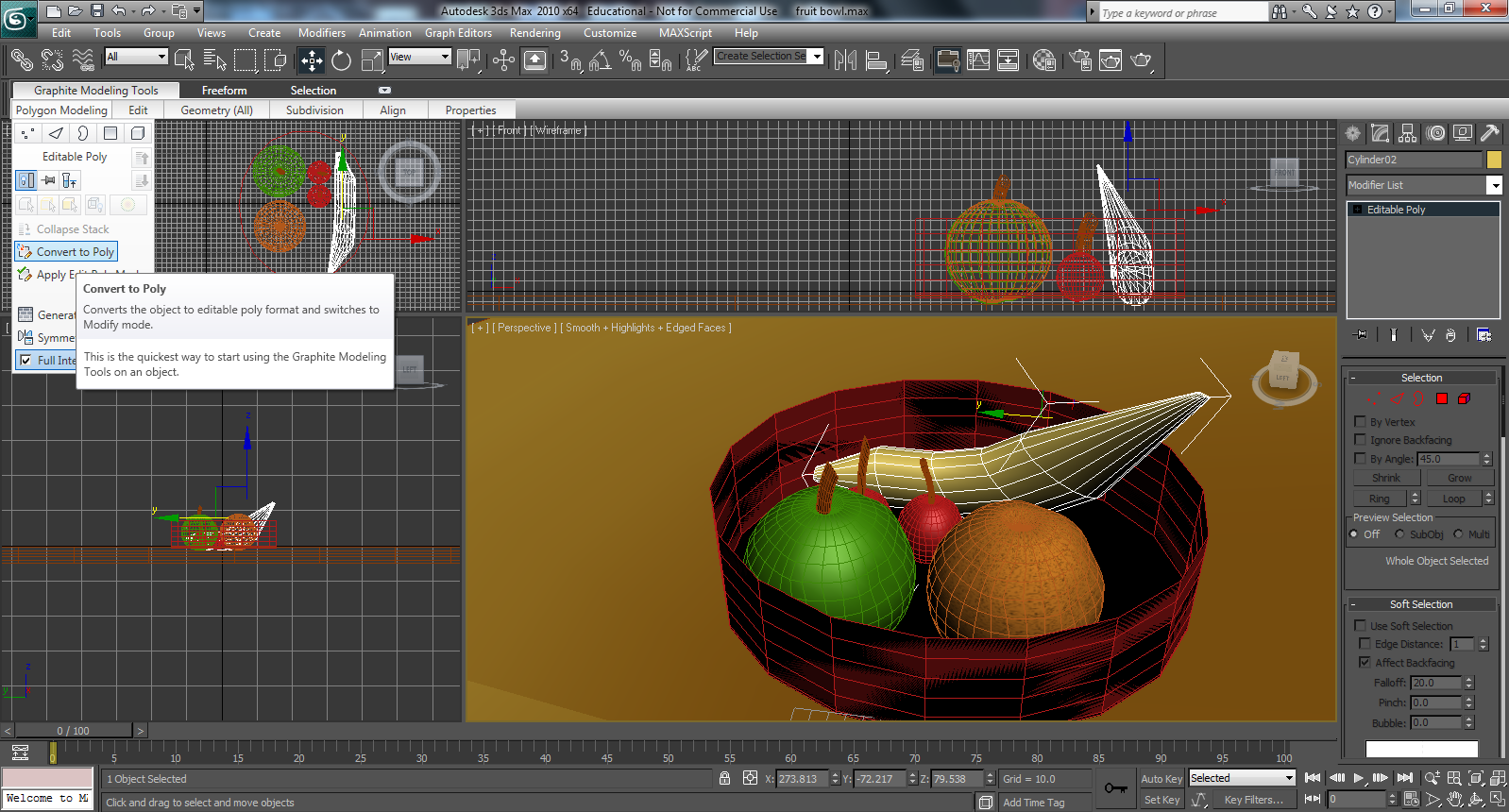The image size is (1509, 812).
Task: Open the Utilities command panel
Action: pyautogui.click(x=1490, y=133)
